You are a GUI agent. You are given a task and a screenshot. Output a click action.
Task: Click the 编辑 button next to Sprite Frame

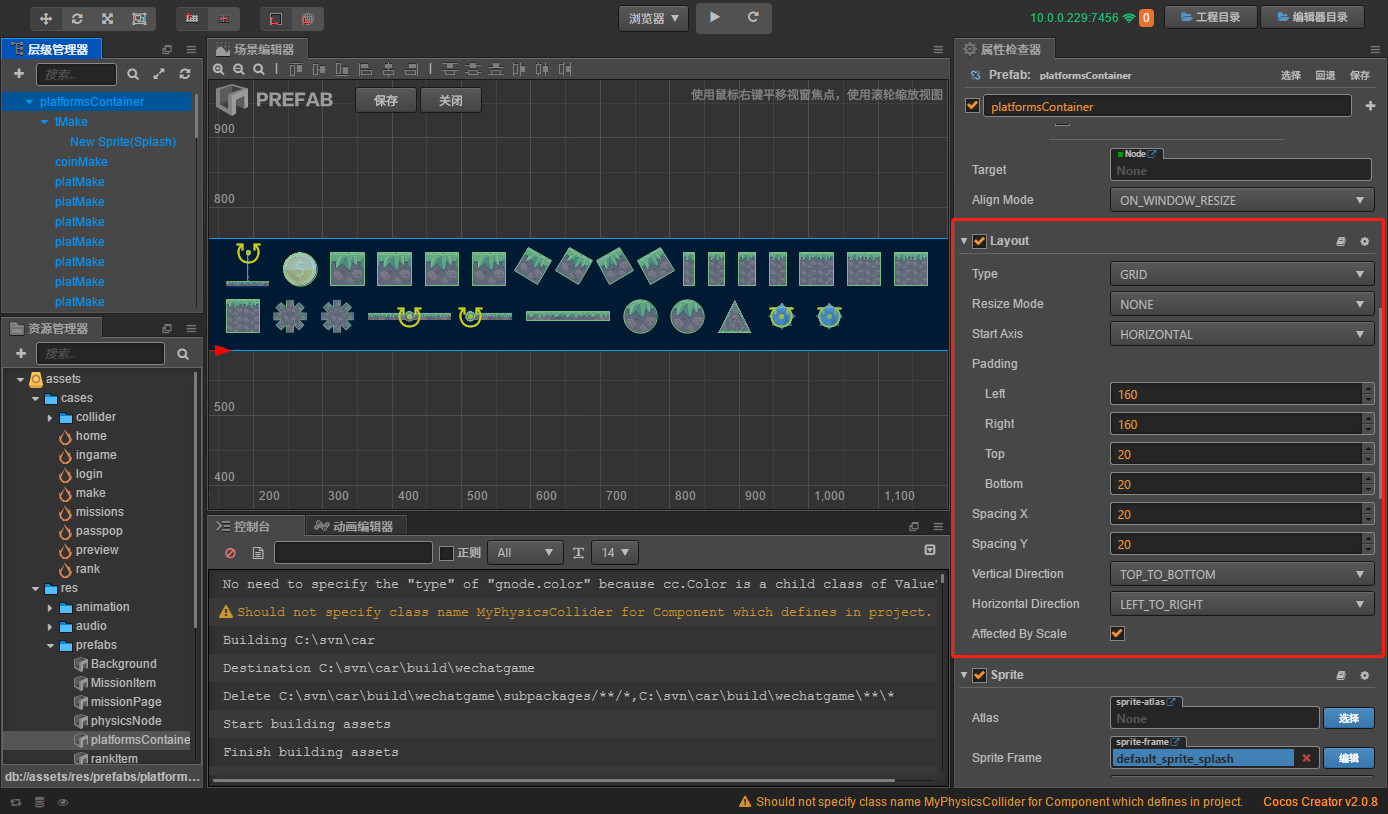(x=1348, y=758)
